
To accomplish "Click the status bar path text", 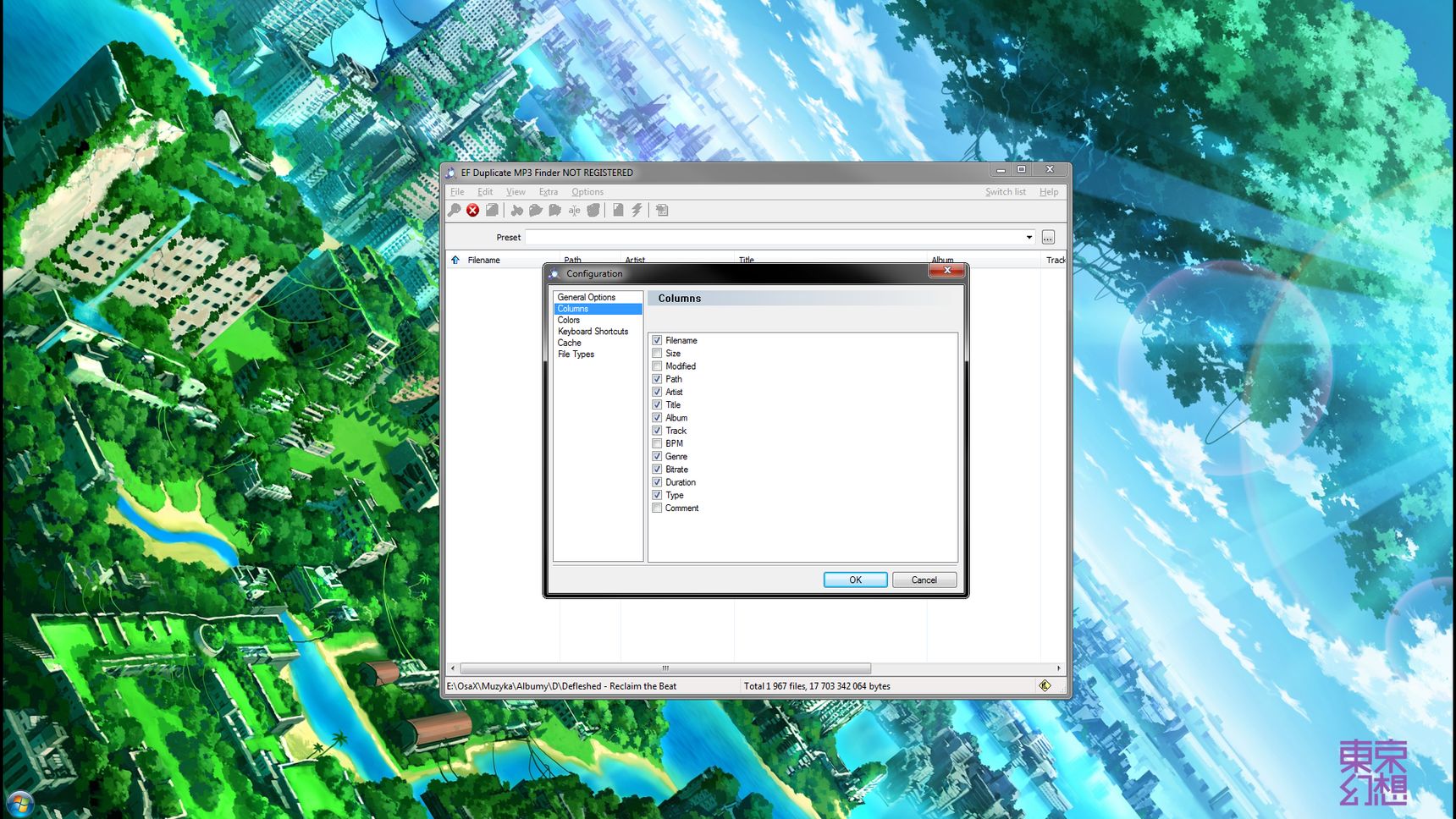I will [x=561, y=686].
